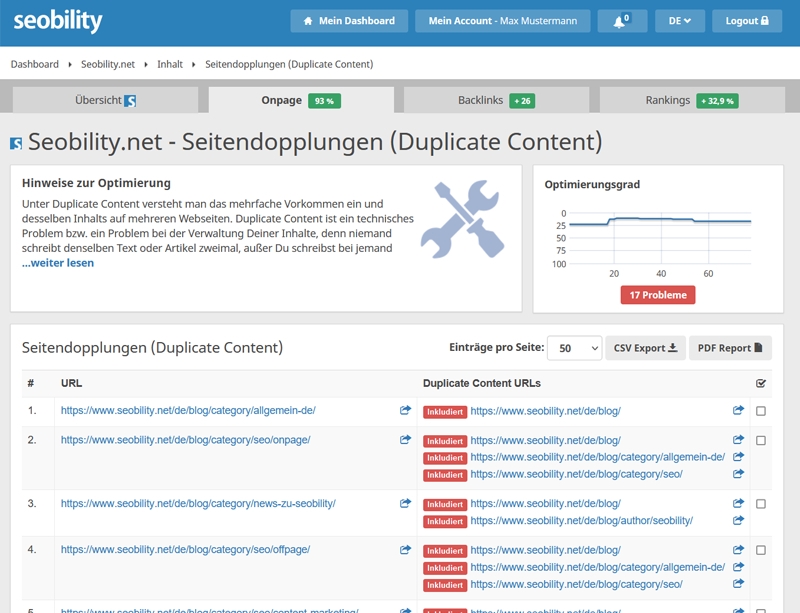The width and height of the screenshot is (800, 613).
Task: Open the category/allgemein-de URL link in row 1
Action: click(188, 410)
